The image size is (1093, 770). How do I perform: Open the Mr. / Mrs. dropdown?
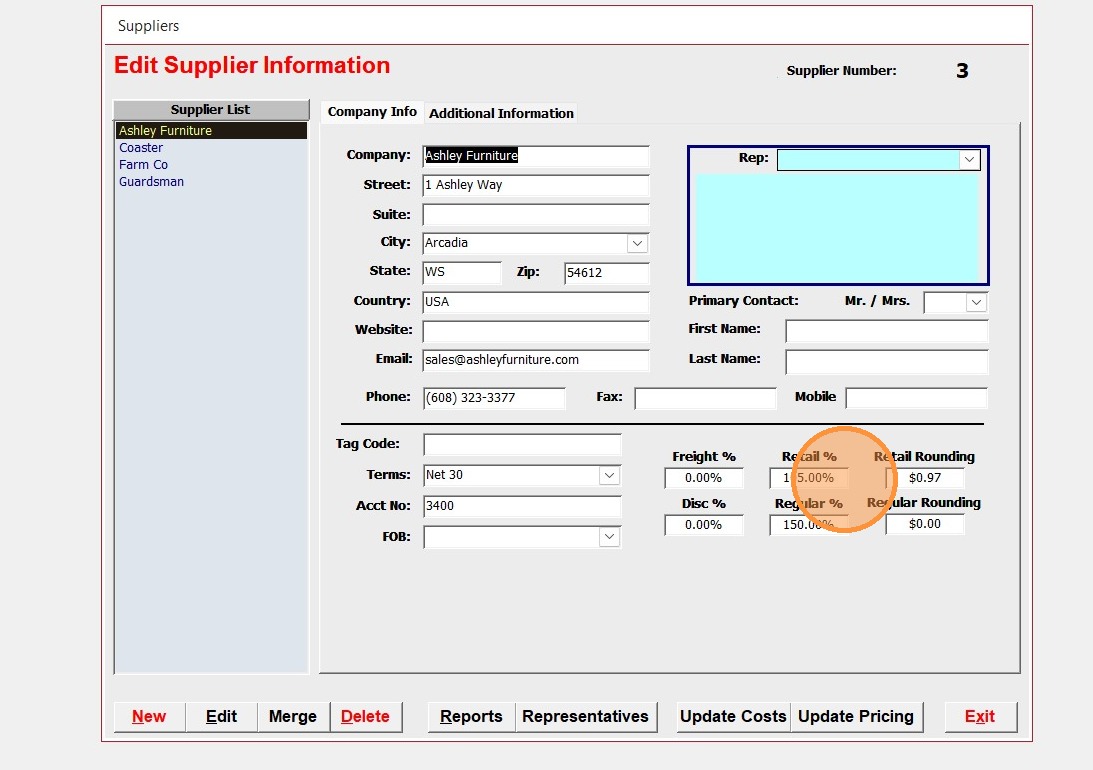pyautogui.click(x=976, y=302)
